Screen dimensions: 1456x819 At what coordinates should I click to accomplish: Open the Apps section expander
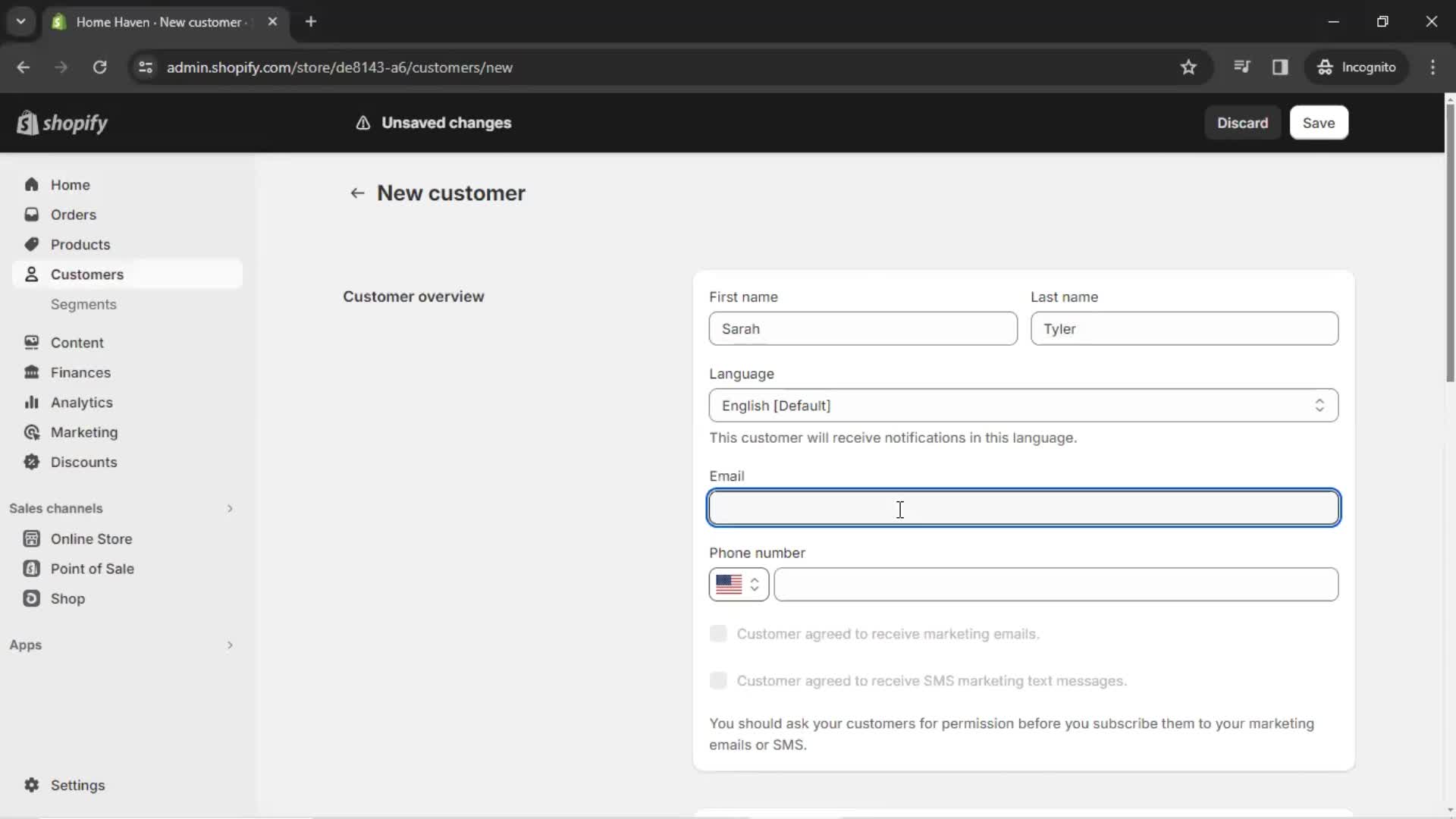tap(228, 644)
